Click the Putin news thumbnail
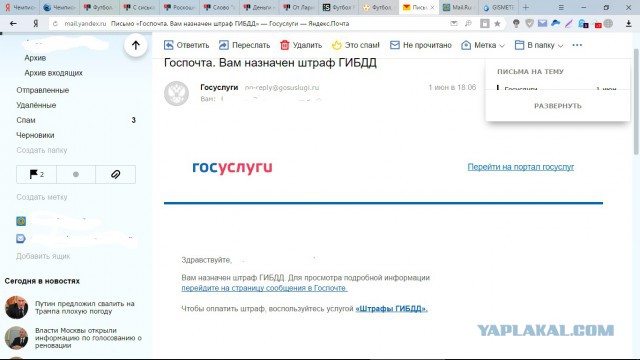 tap(16, 307)
